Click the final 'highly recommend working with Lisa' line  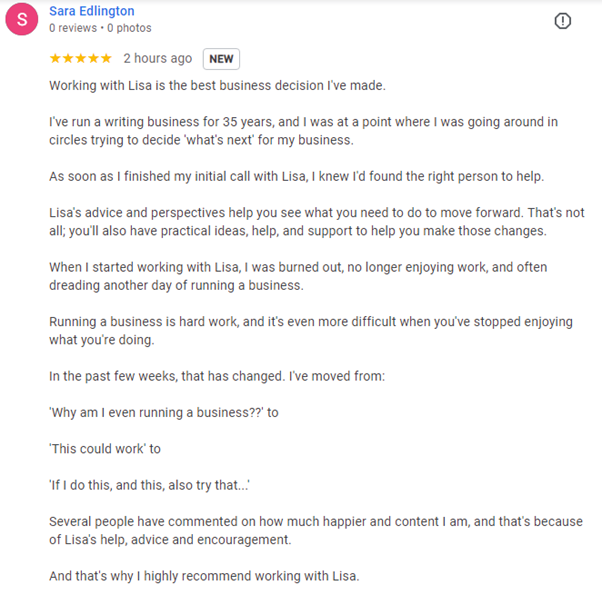204,576
